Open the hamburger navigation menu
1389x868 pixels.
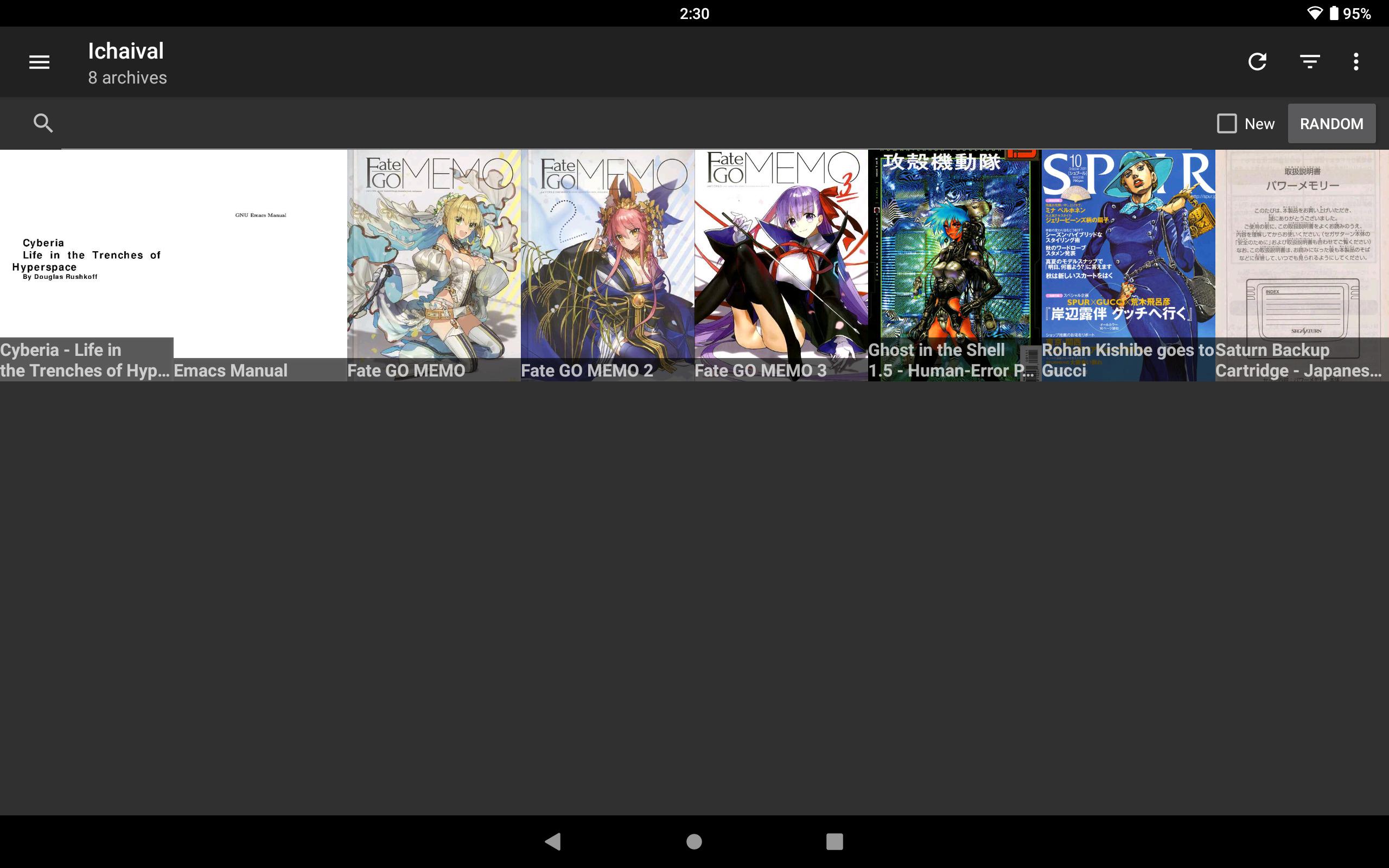pyautogui.click(x=39, y=61)
